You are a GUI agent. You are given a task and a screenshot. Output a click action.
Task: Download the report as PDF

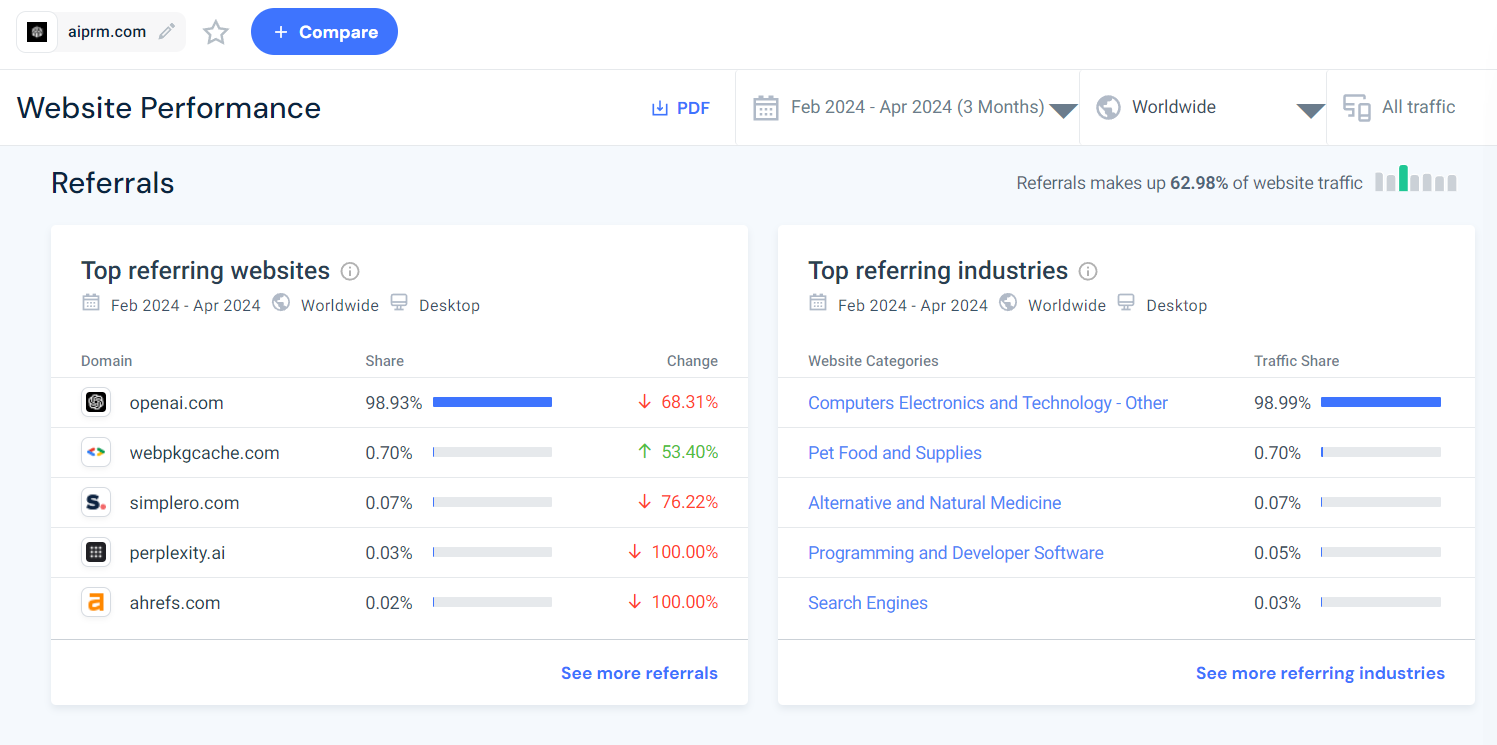(680, 108)
